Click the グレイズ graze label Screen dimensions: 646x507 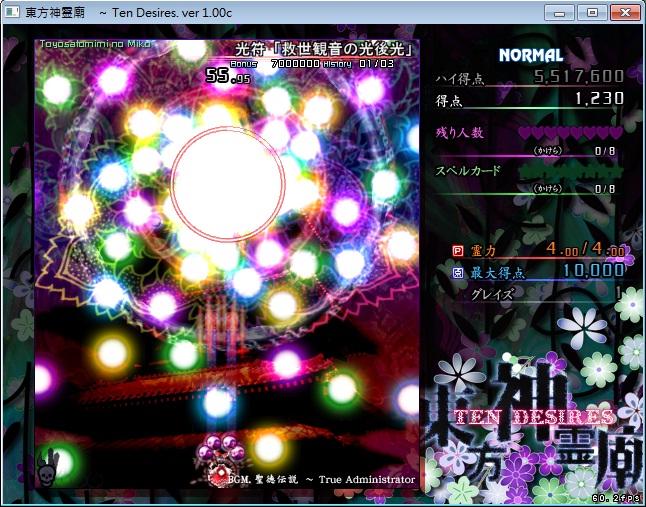[x=492, y=294]
